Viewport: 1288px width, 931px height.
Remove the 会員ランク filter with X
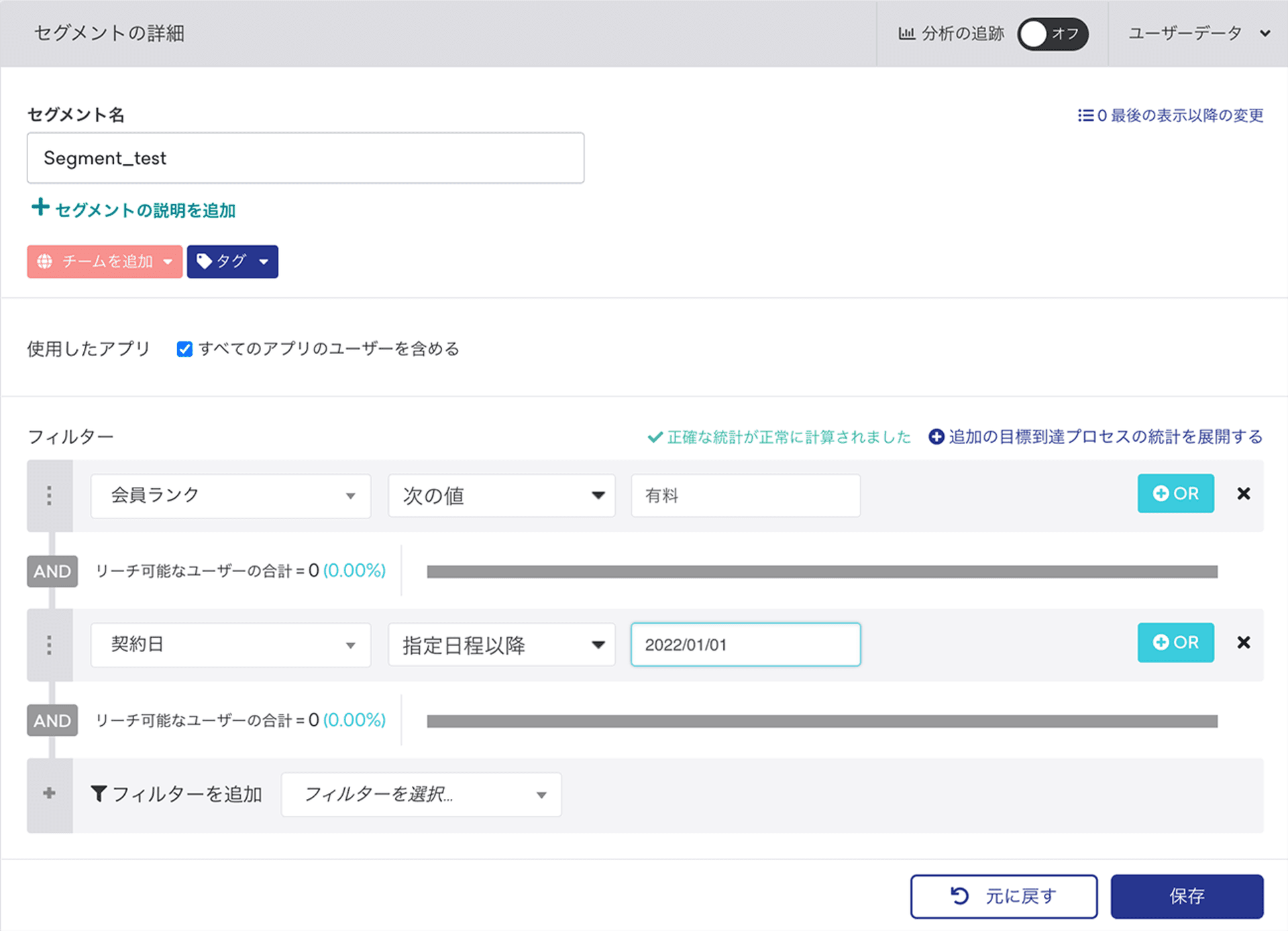pos(1243,494)
